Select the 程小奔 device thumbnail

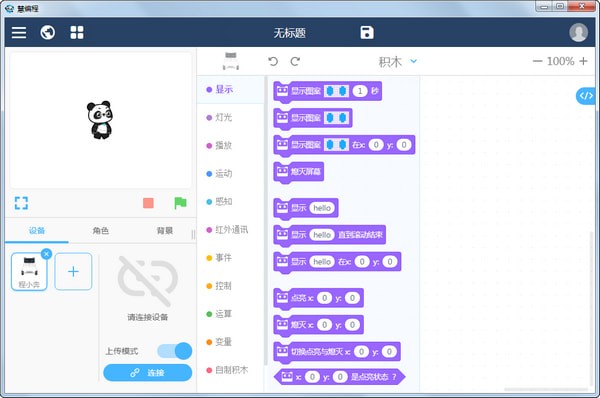coord(29,272)
